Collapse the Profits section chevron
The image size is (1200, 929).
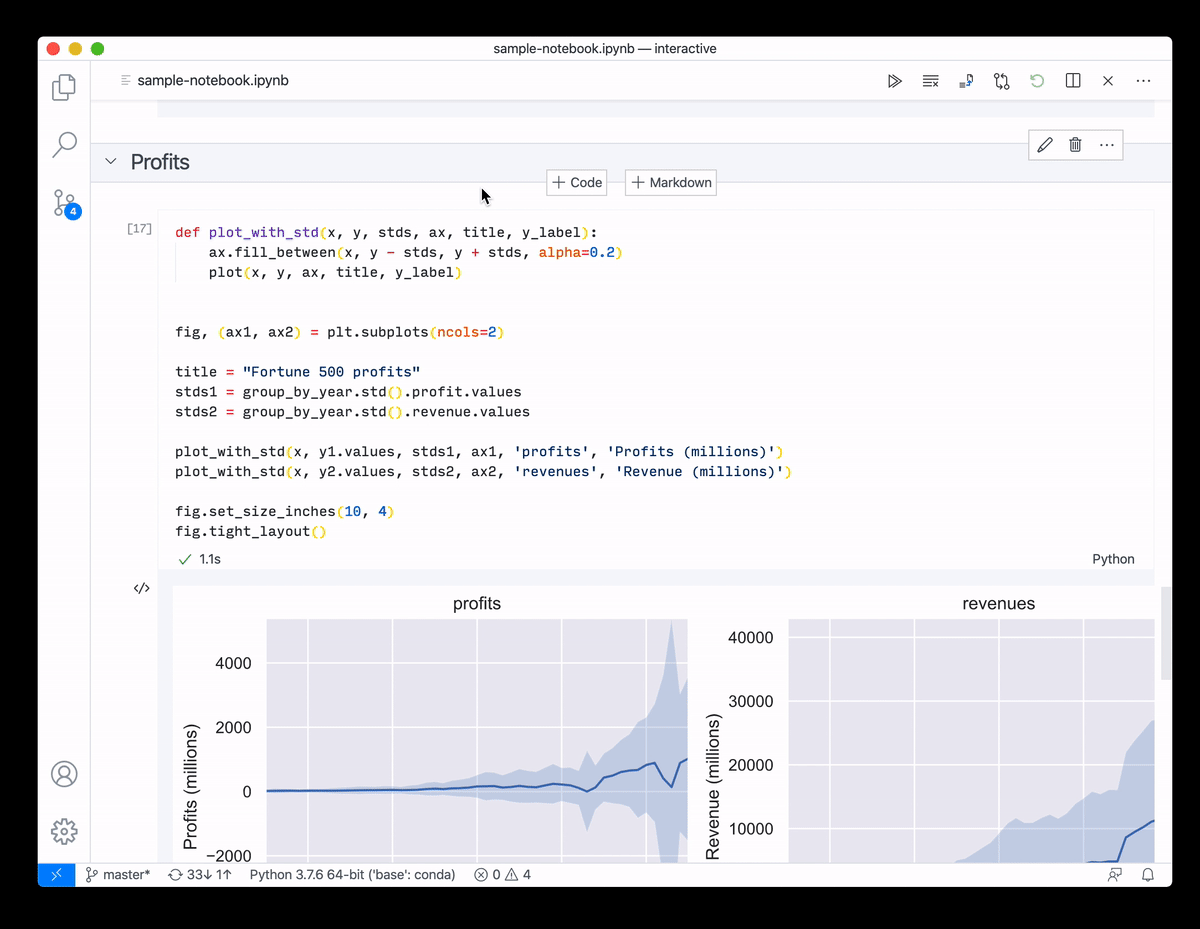click(111, 162)
